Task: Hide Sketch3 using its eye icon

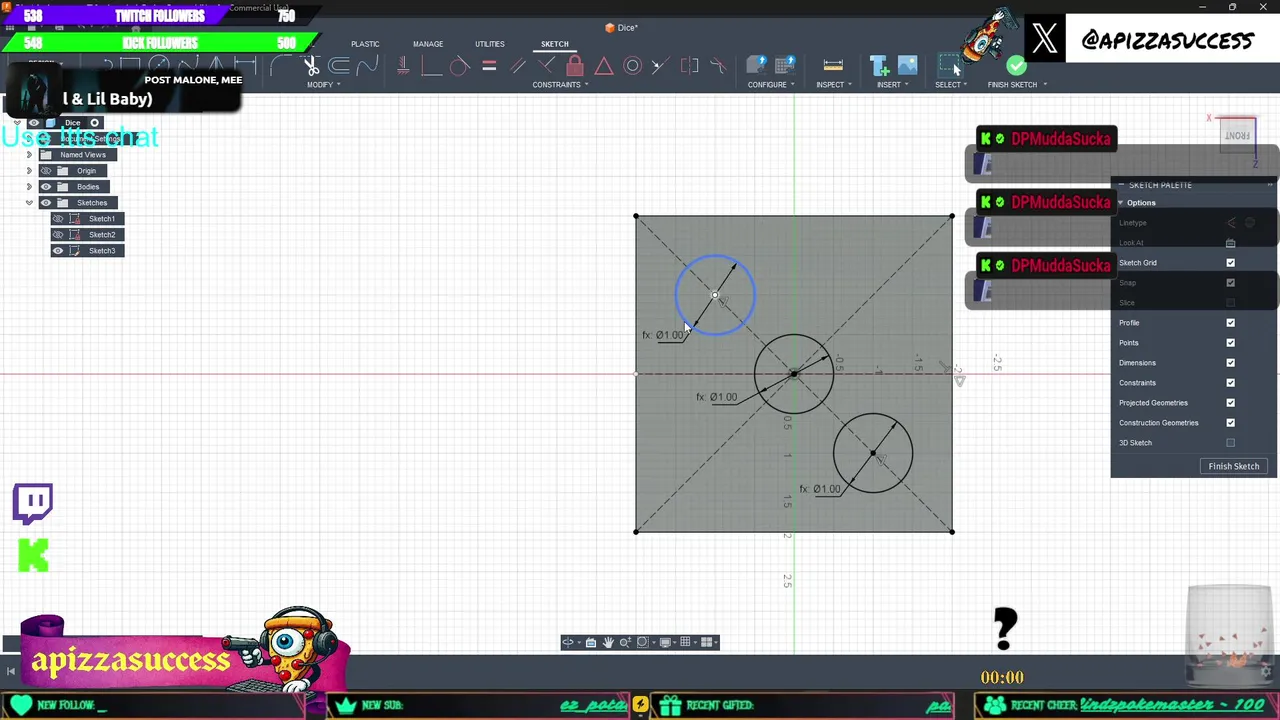Action: [58, 251]
